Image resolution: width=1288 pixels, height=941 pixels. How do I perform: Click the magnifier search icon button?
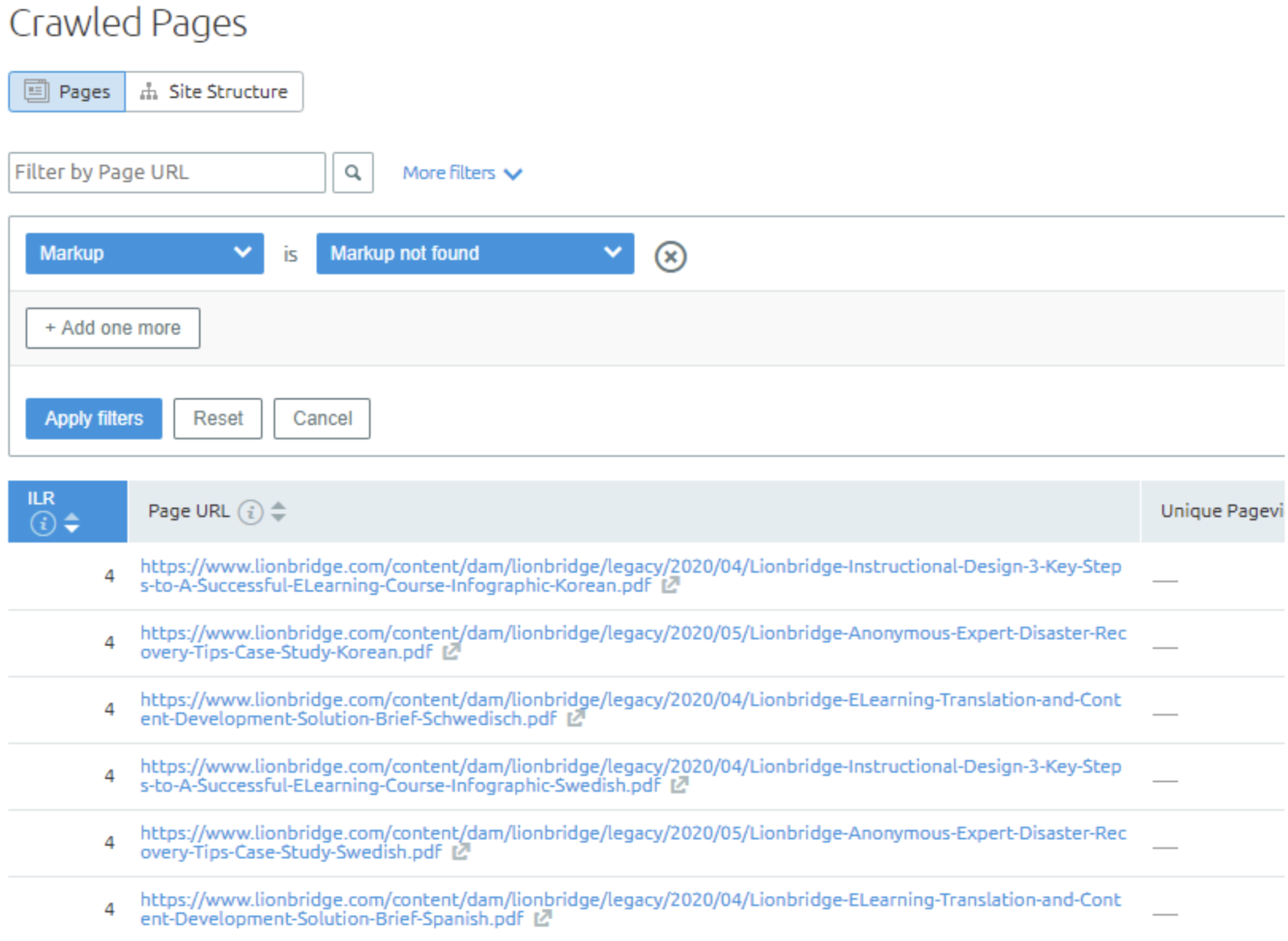[353, 173]
